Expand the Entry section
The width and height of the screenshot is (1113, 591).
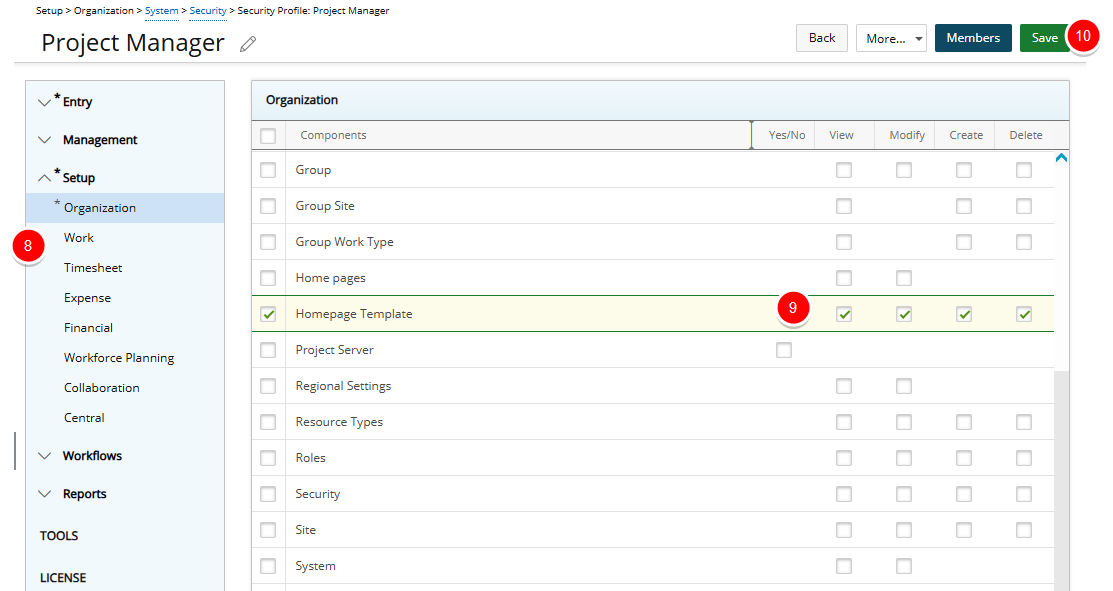tap(44, 101)
